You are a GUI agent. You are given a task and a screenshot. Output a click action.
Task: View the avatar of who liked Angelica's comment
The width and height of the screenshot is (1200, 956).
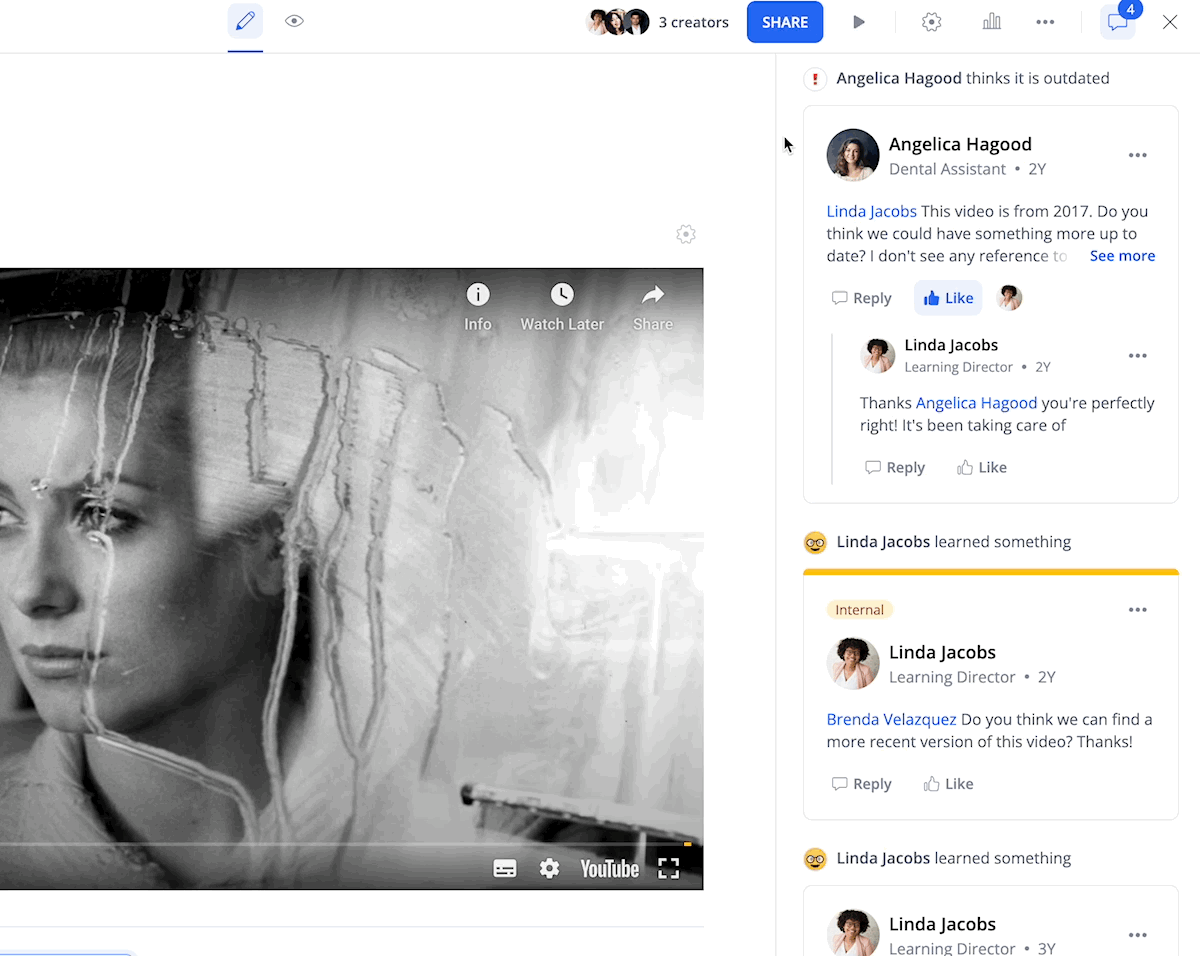(1010, 298)
